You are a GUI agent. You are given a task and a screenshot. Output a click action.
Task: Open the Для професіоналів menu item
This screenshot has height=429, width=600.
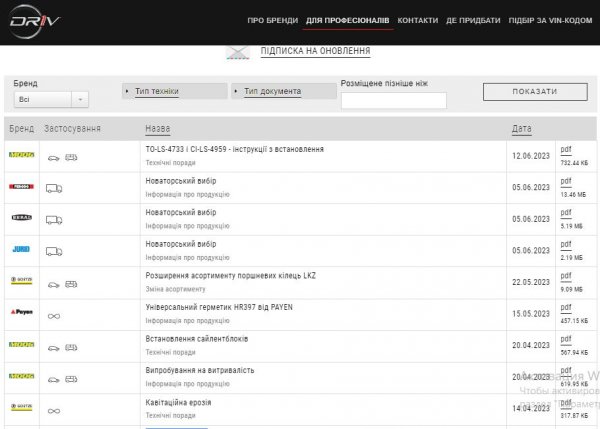tap(347, 21)
